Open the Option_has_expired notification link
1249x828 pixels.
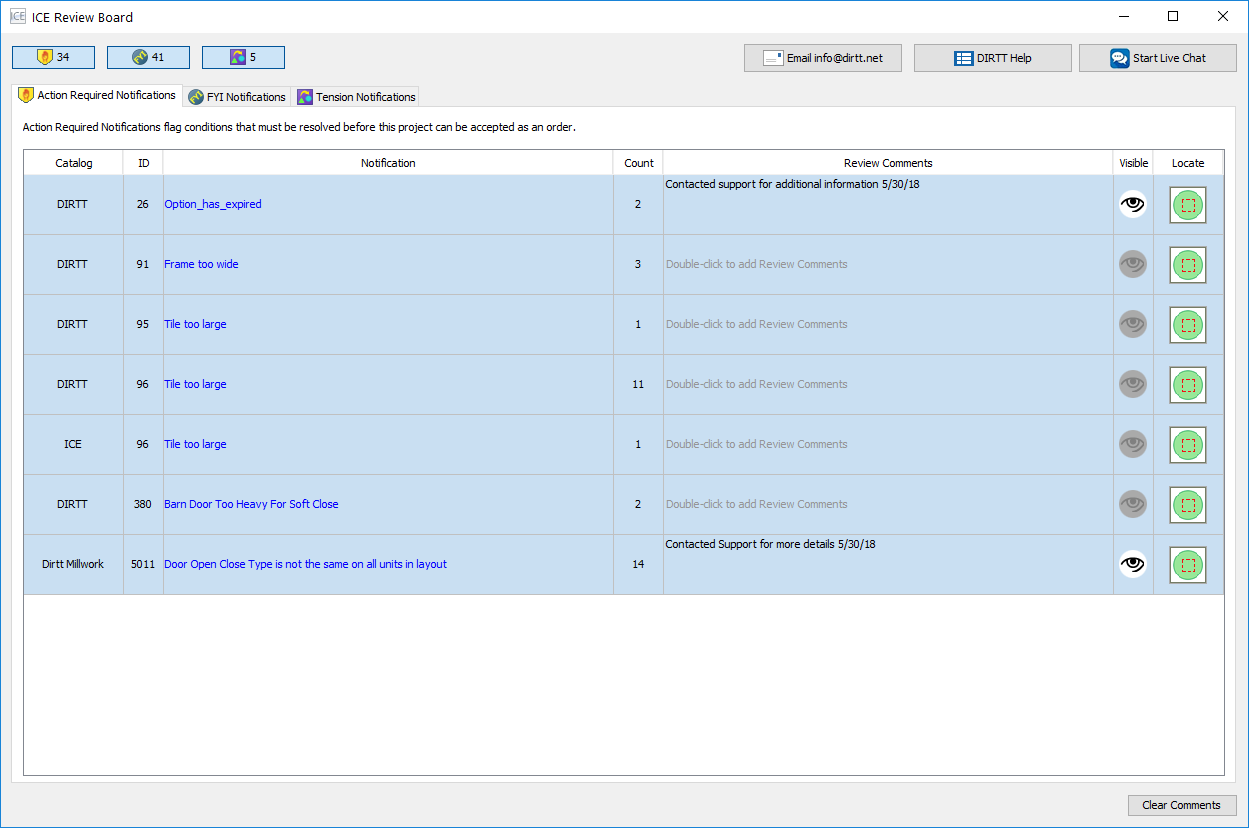point(213,204)
